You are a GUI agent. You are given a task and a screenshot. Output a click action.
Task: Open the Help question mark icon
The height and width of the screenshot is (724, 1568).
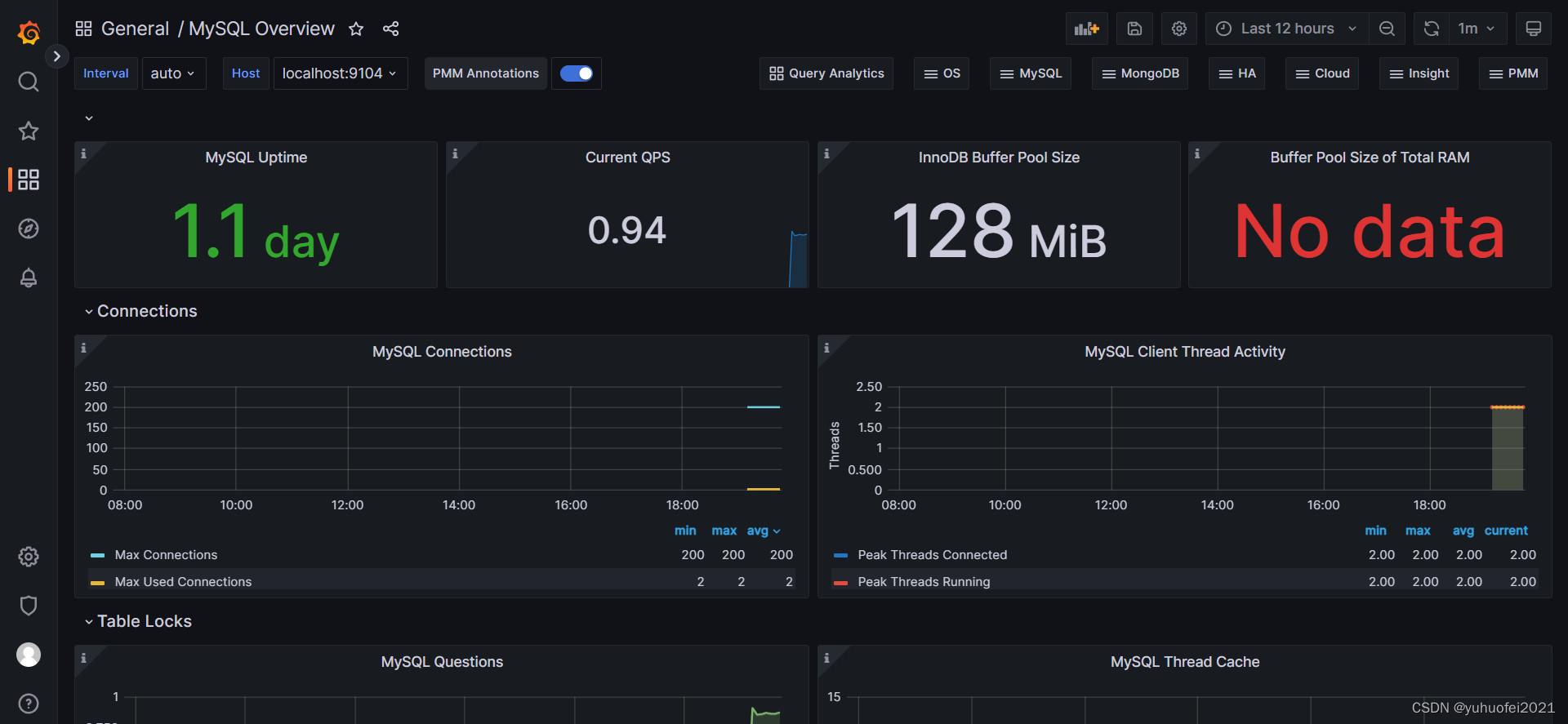coord(29,704)
